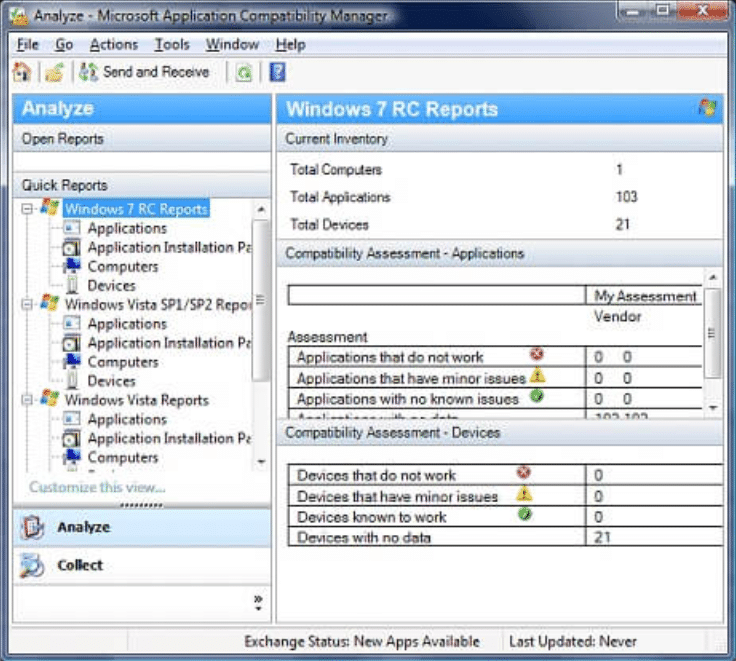Click the Customize this view link
The image size is (736, 661).
[97, 487]
